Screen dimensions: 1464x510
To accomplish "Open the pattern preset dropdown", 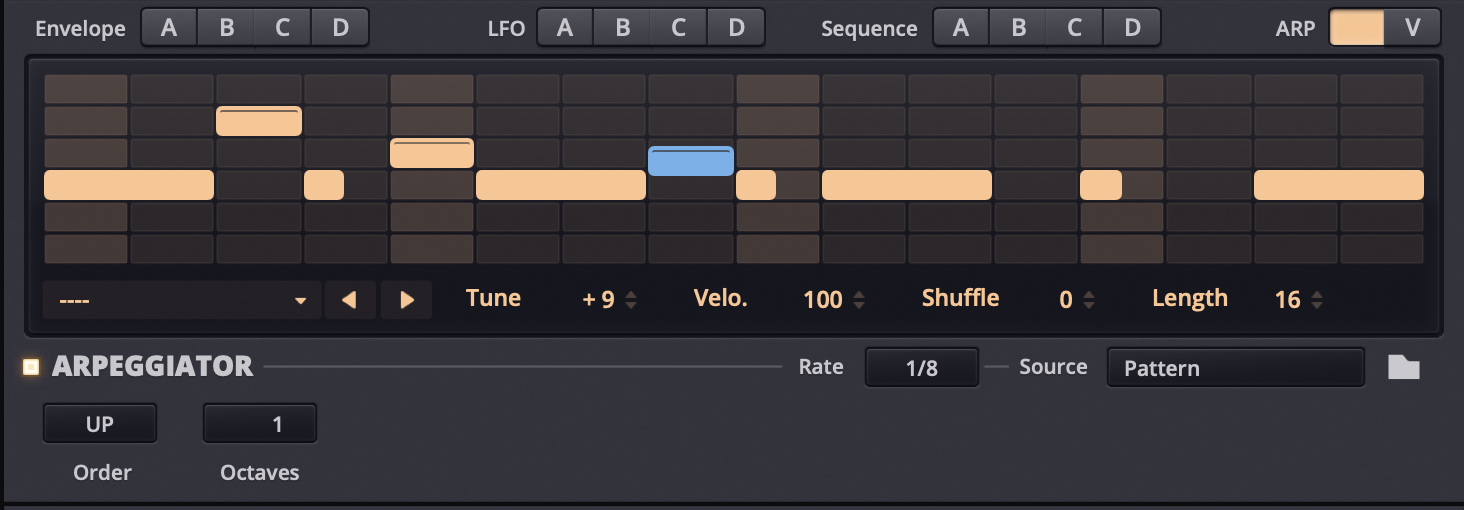I will 182,299.
